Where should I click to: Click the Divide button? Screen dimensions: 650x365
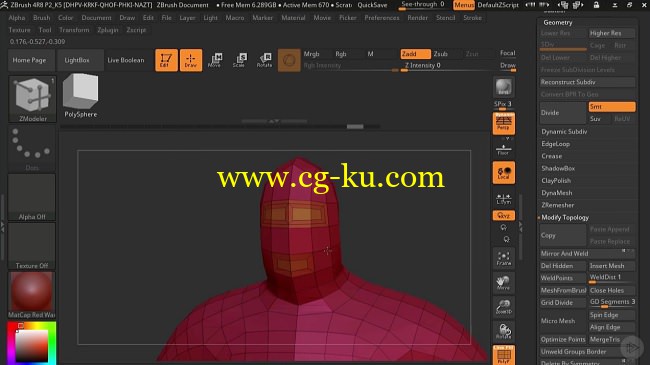[563, 113]
